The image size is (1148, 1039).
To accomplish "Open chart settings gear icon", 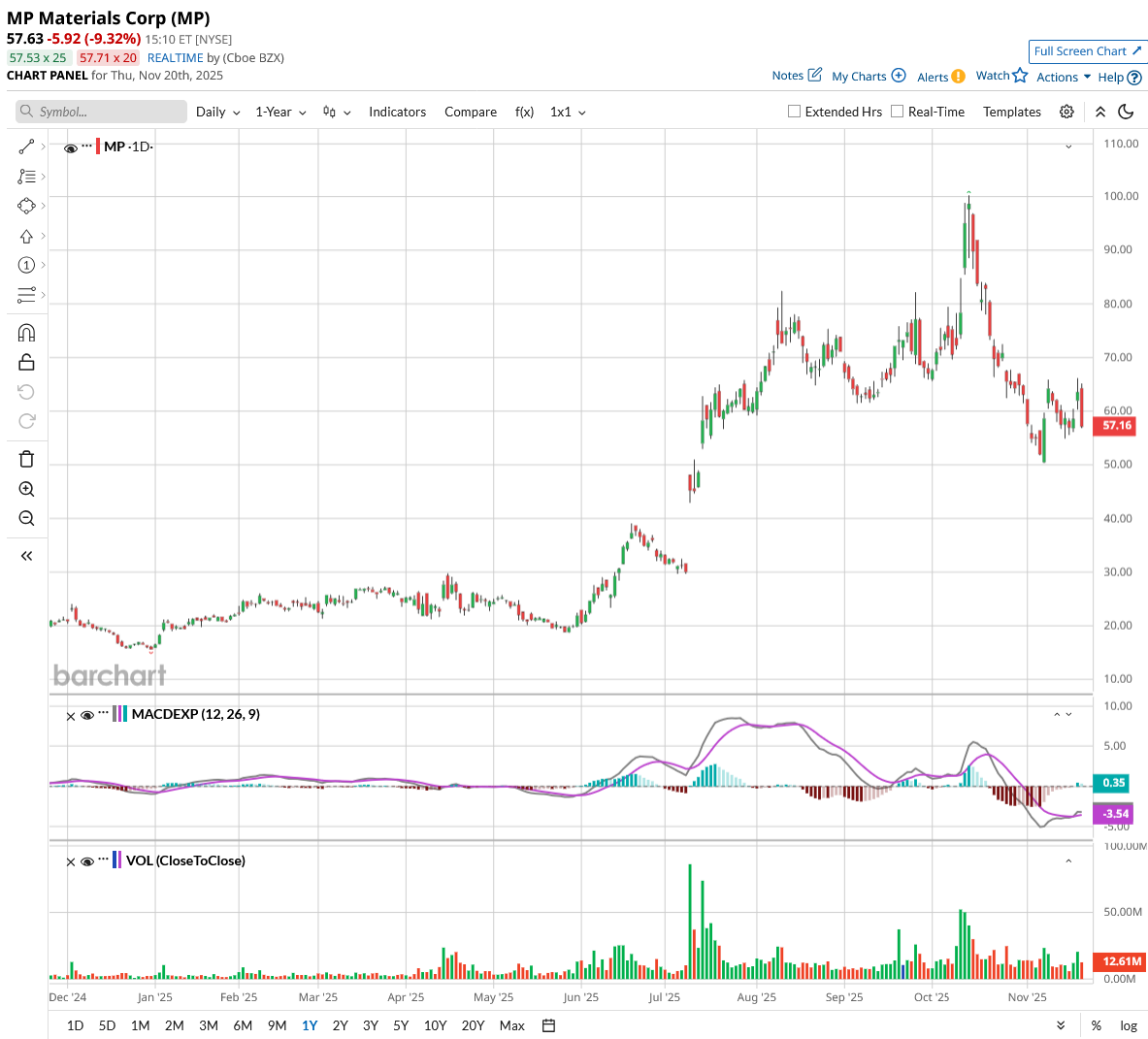I will pyautogui.click(x=1066, y=112).
